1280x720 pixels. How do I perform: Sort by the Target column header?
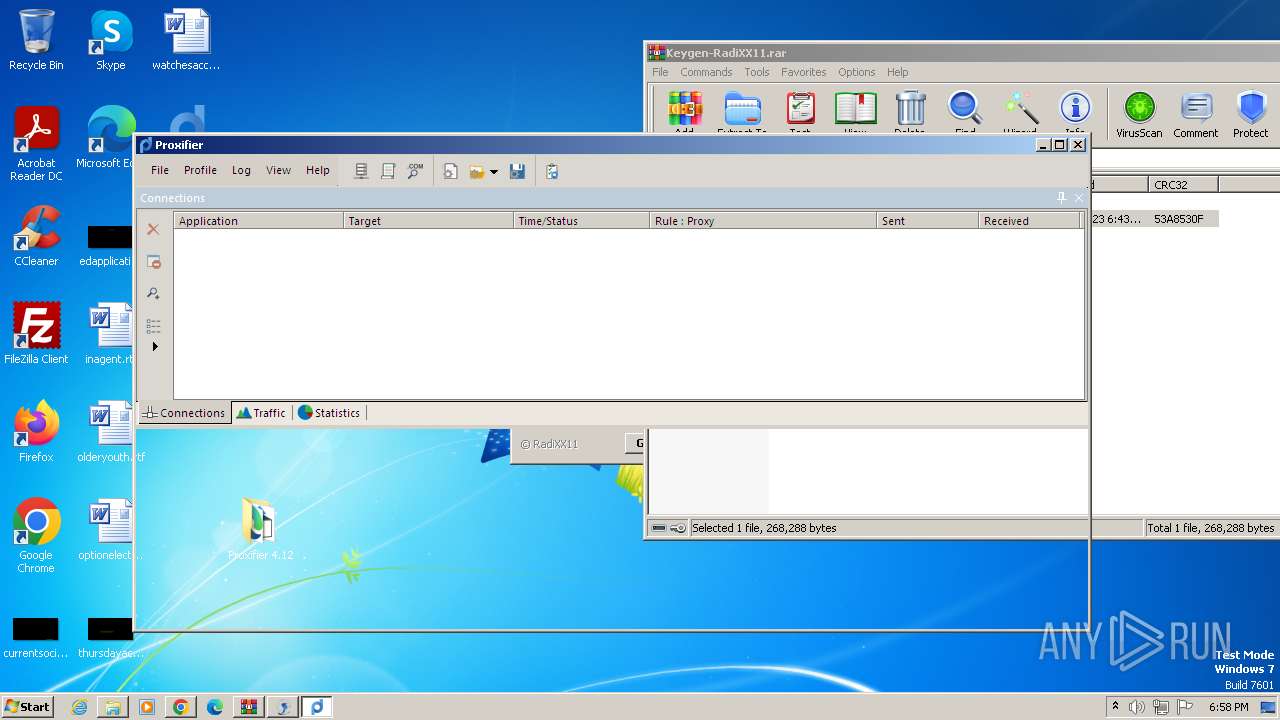pos(428,221)
